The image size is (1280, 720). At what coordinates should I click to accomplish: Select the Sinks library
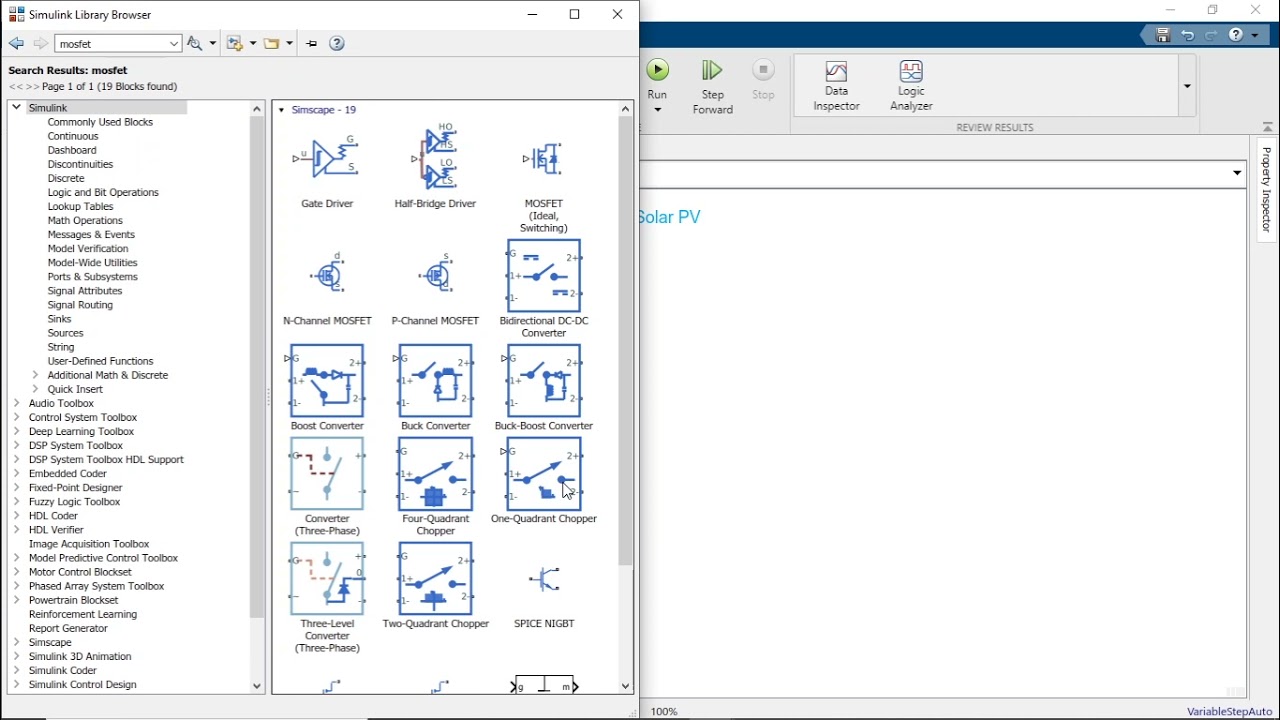pyautogui.click(x=59, y=319)
